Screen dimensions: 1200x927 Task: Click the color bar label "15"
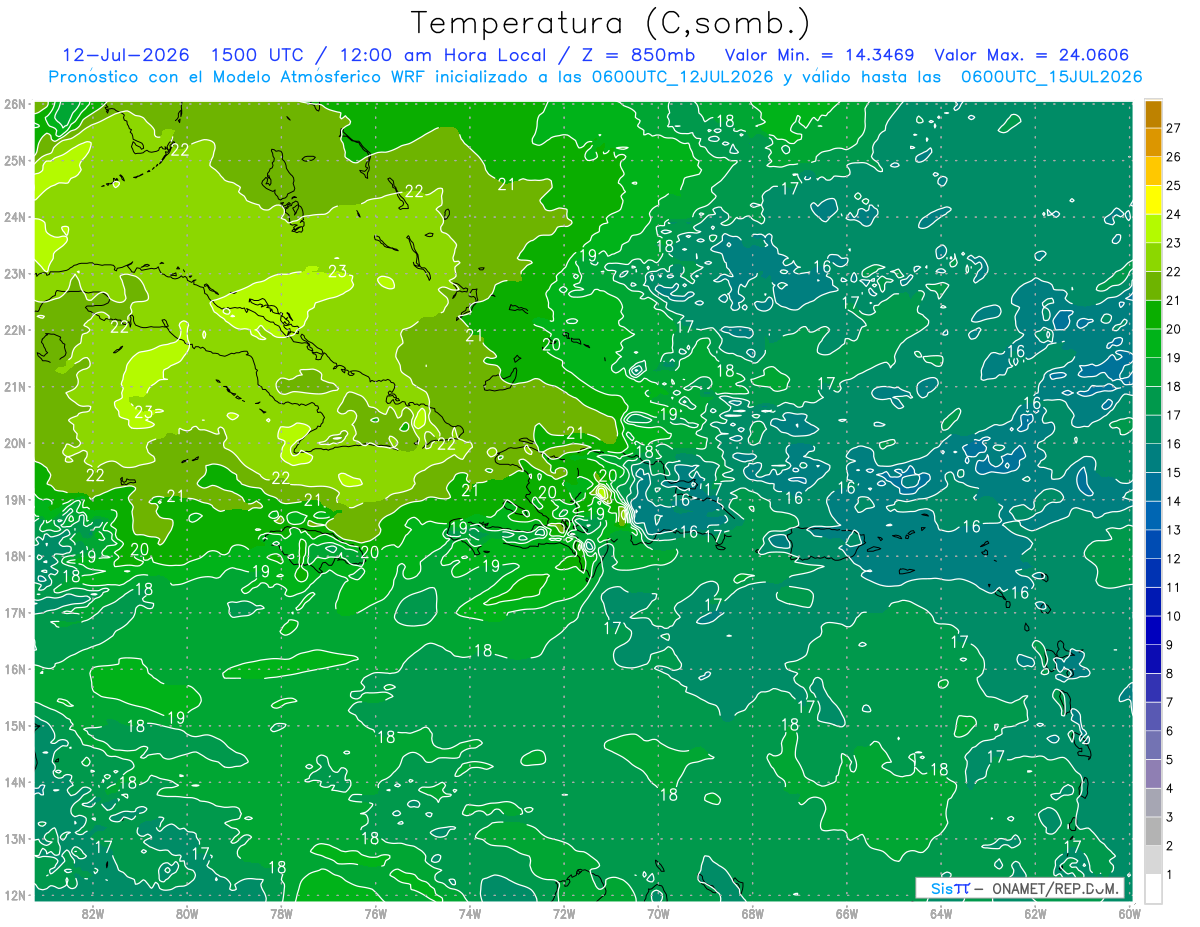(x=1174, y=473)
